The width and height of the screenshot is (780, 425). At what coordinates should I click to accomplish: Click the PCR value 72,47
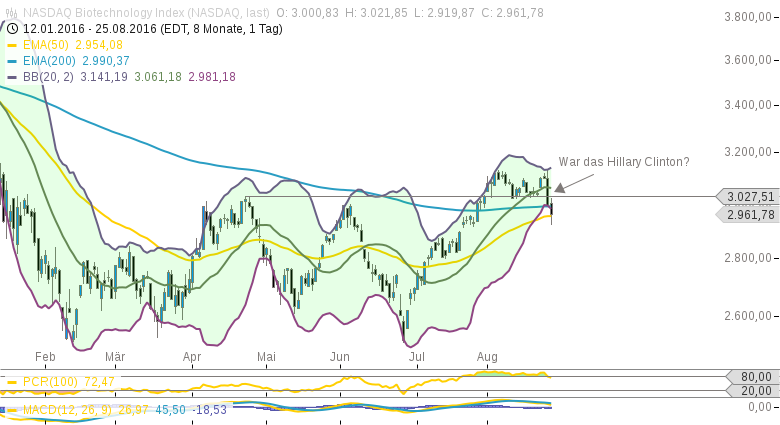click(x=99, y=382)
